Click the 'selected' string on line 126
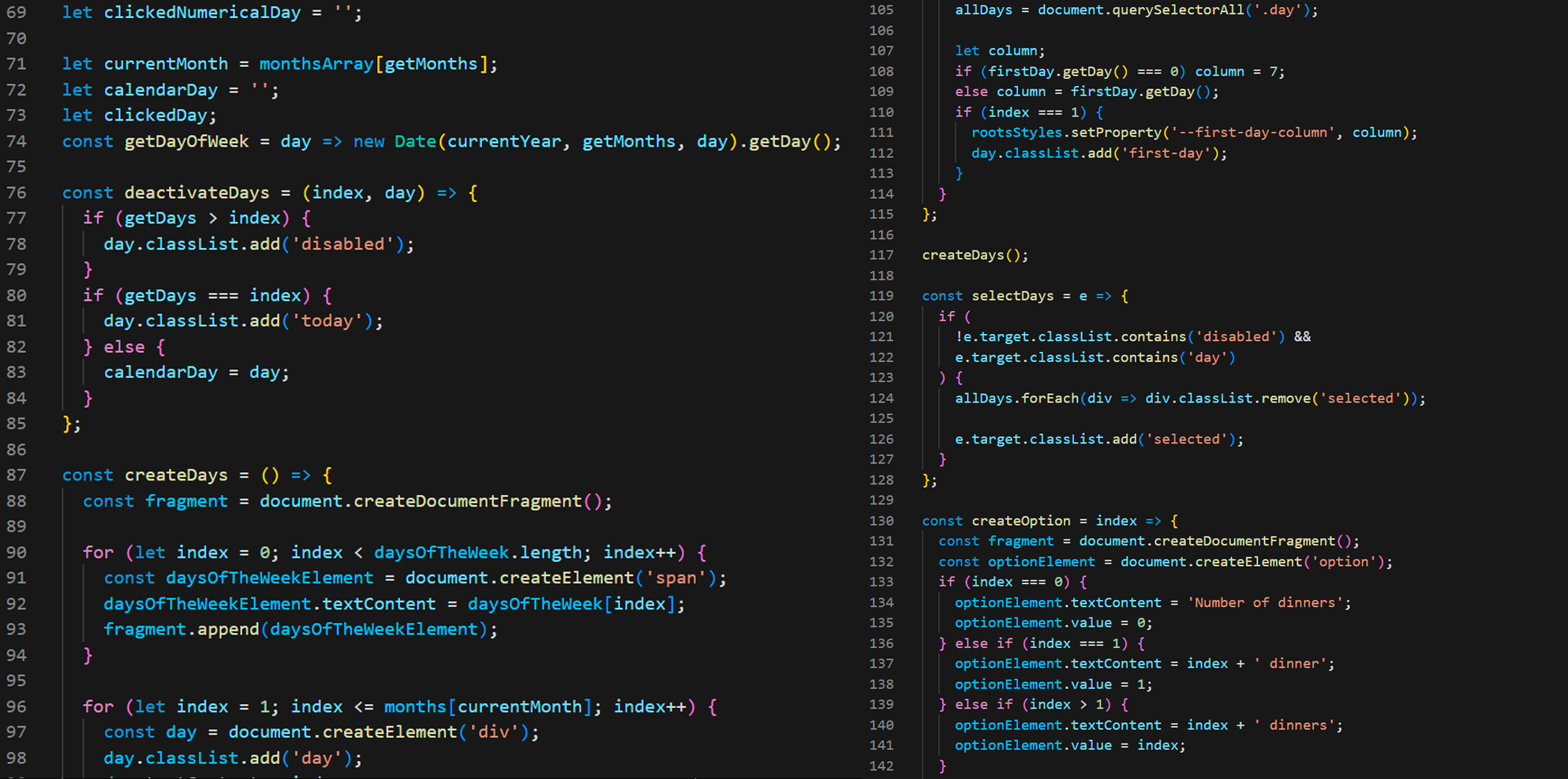Screen dimensions: 1568x779 1187,439
